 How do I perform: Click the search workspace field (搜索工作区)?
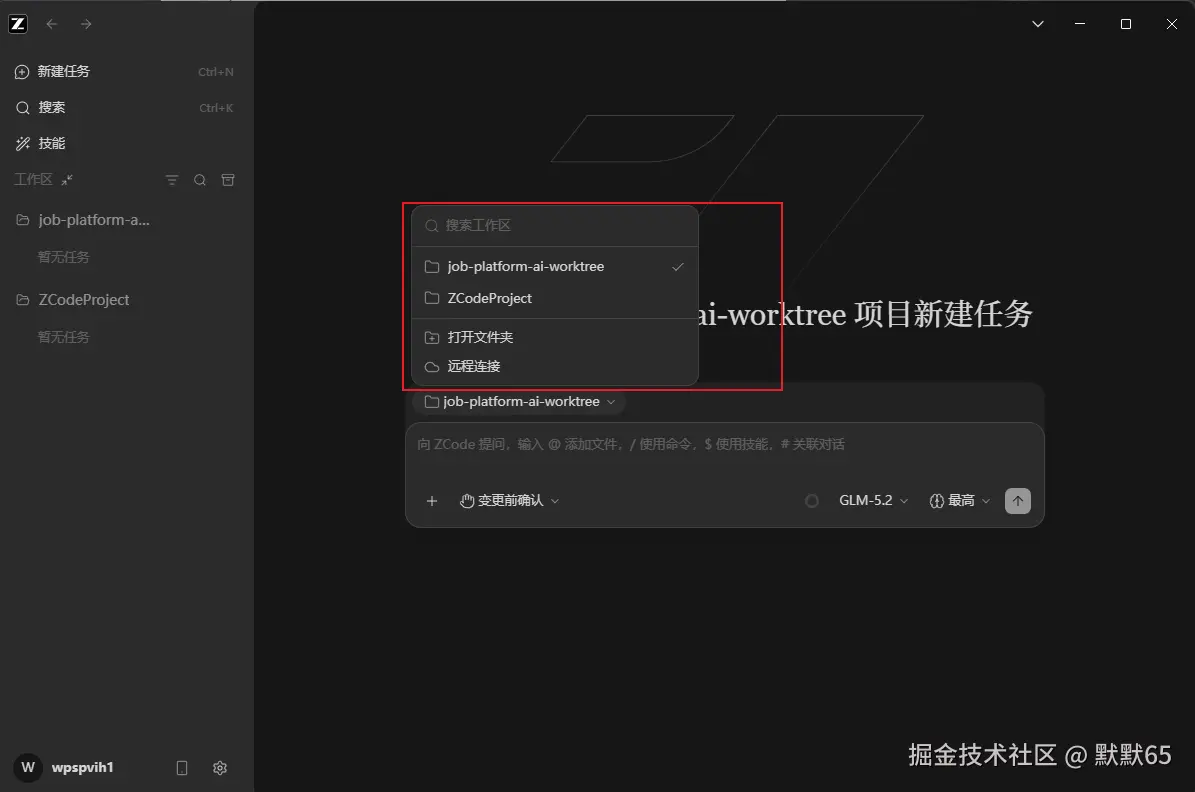pyautogui.click(x=555, y=226)
